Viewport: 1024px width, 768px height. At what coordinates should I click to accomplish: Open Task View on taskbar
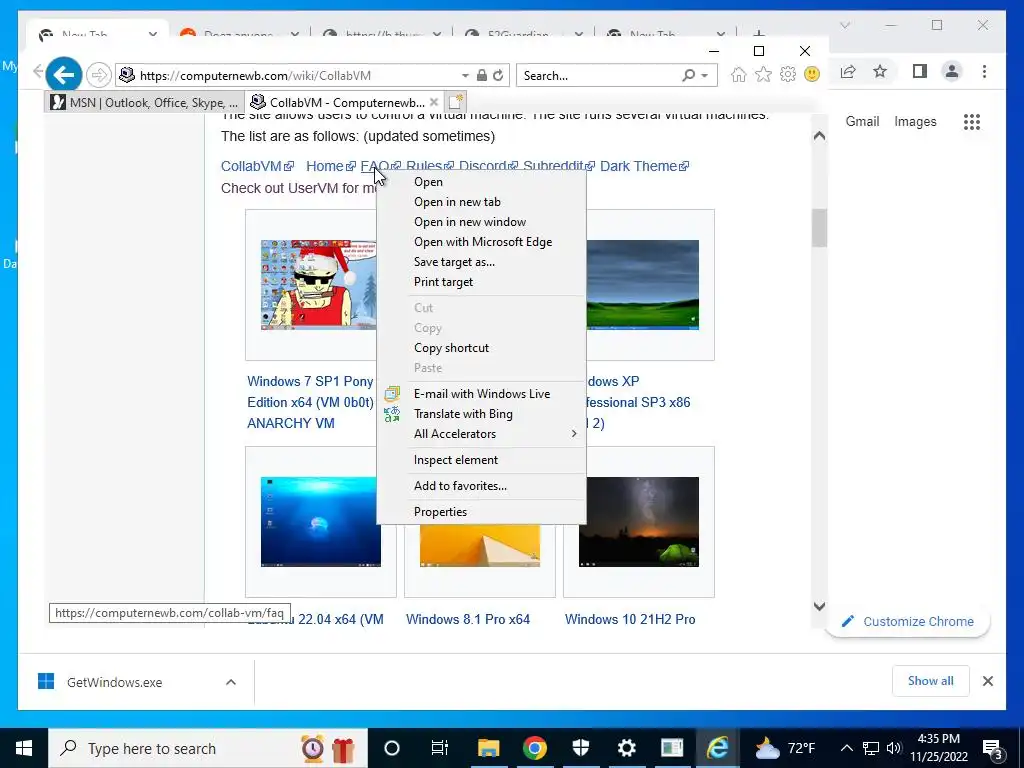coord(440,748)
